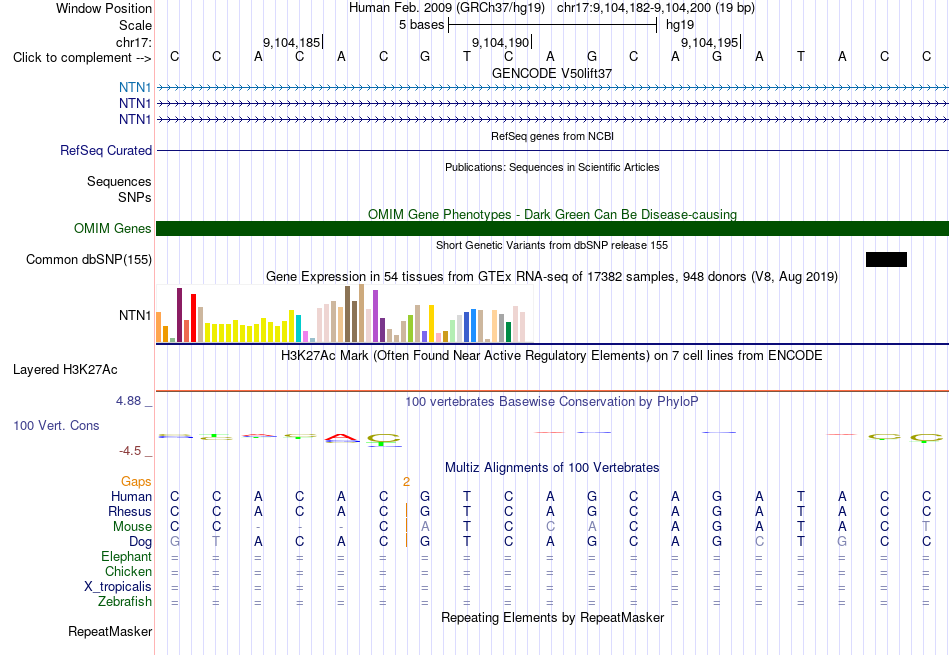Click the 'Click to complement -->' label
Viewport: 950px width, 655px height.
pos(82,58)
